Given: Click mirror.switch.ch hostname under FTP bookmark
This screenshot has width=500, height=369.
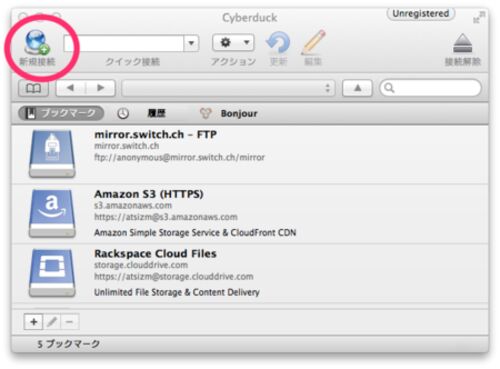Looking at the screenshot, I should tap(126, 146).
